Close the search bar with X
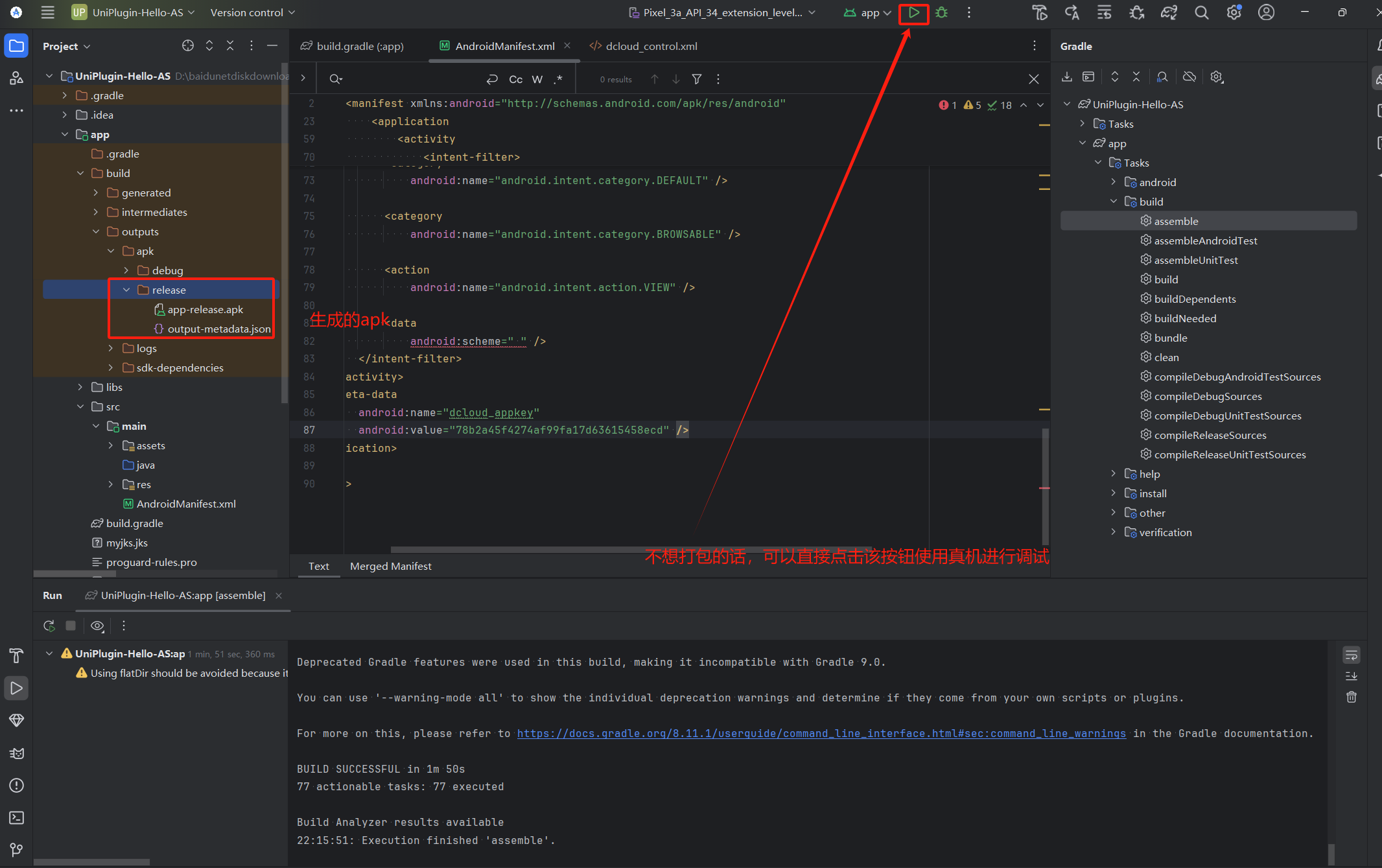 coord(1034,79)
